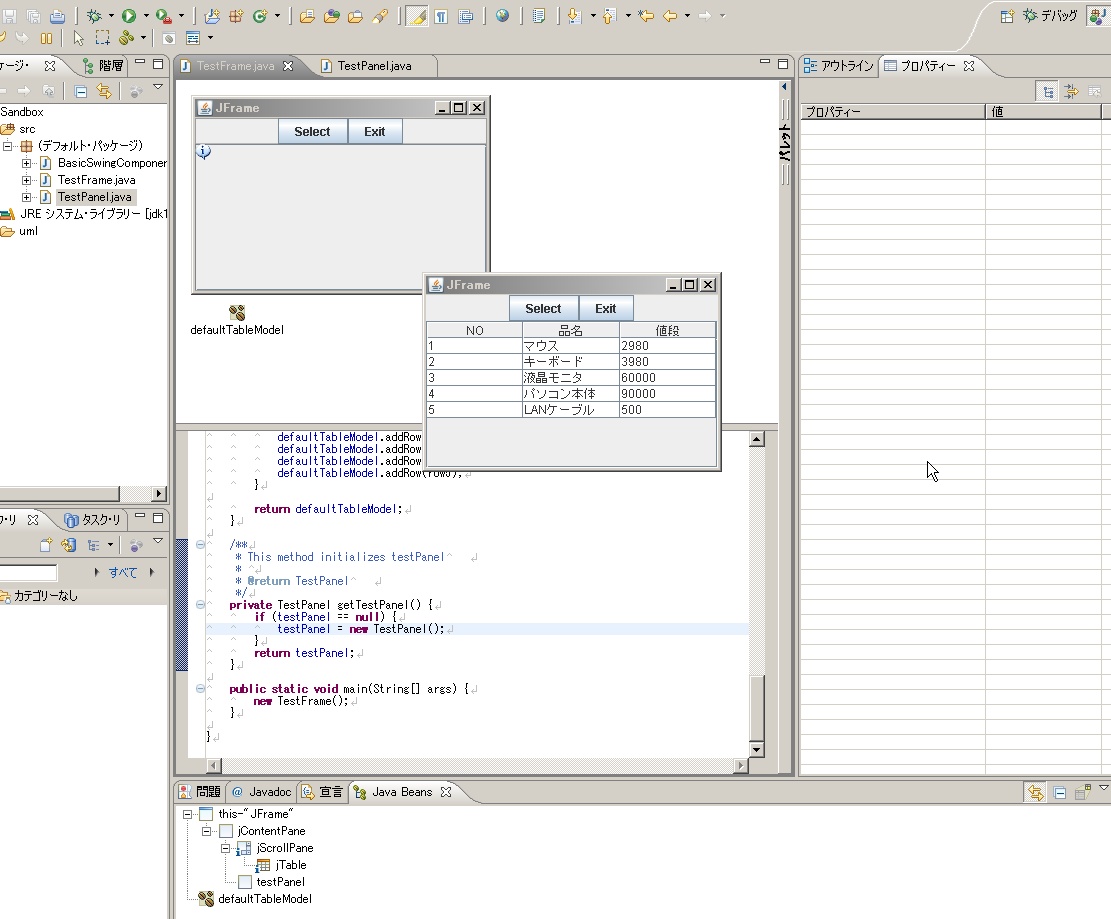Click the pause icon in second toolbar row
1111x919 pixels.
[46, 38]
